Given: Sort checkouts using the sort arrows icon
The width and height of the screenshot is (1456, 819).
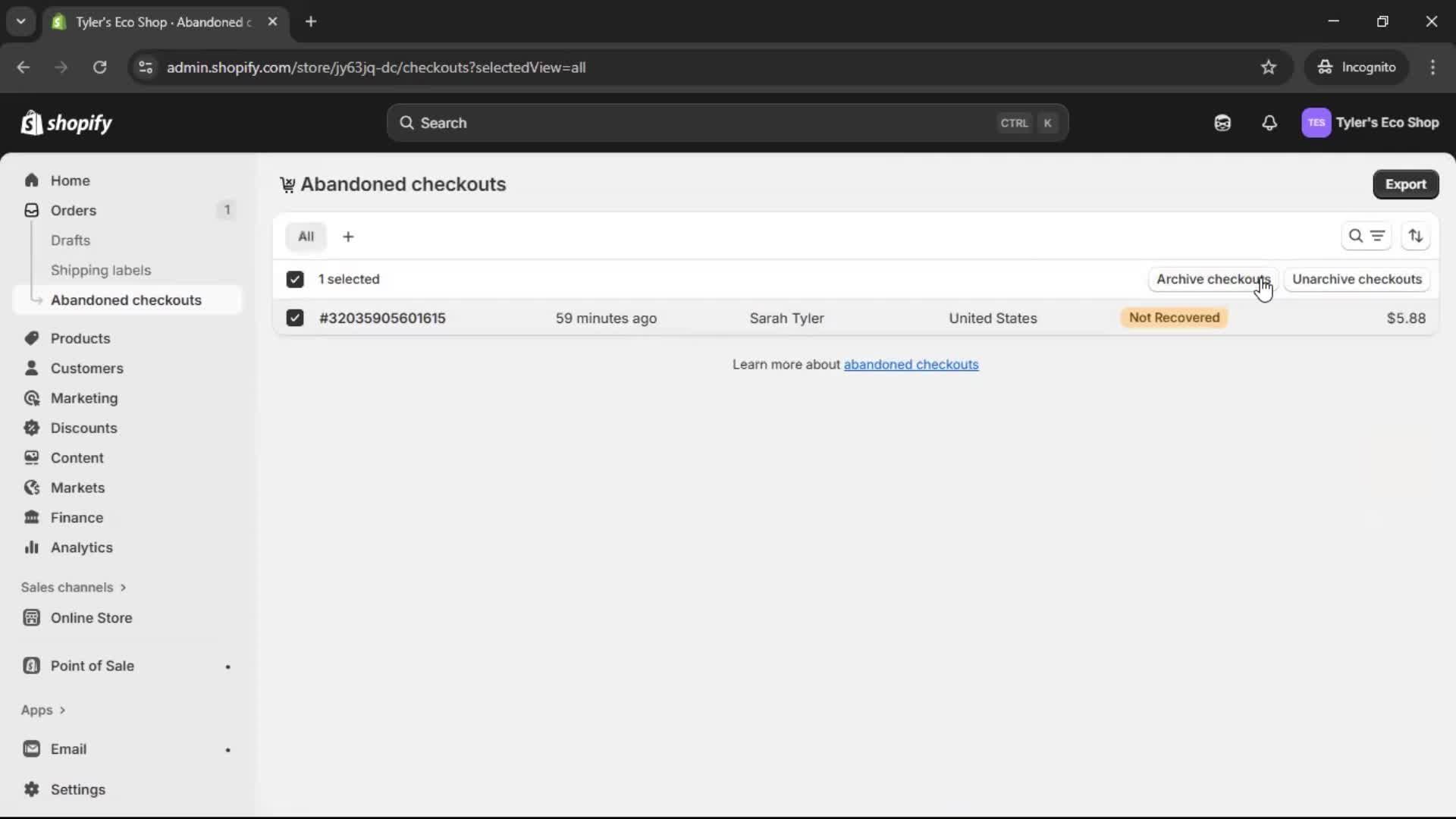Looking at the screenshot, I should tap(1417, 236).
